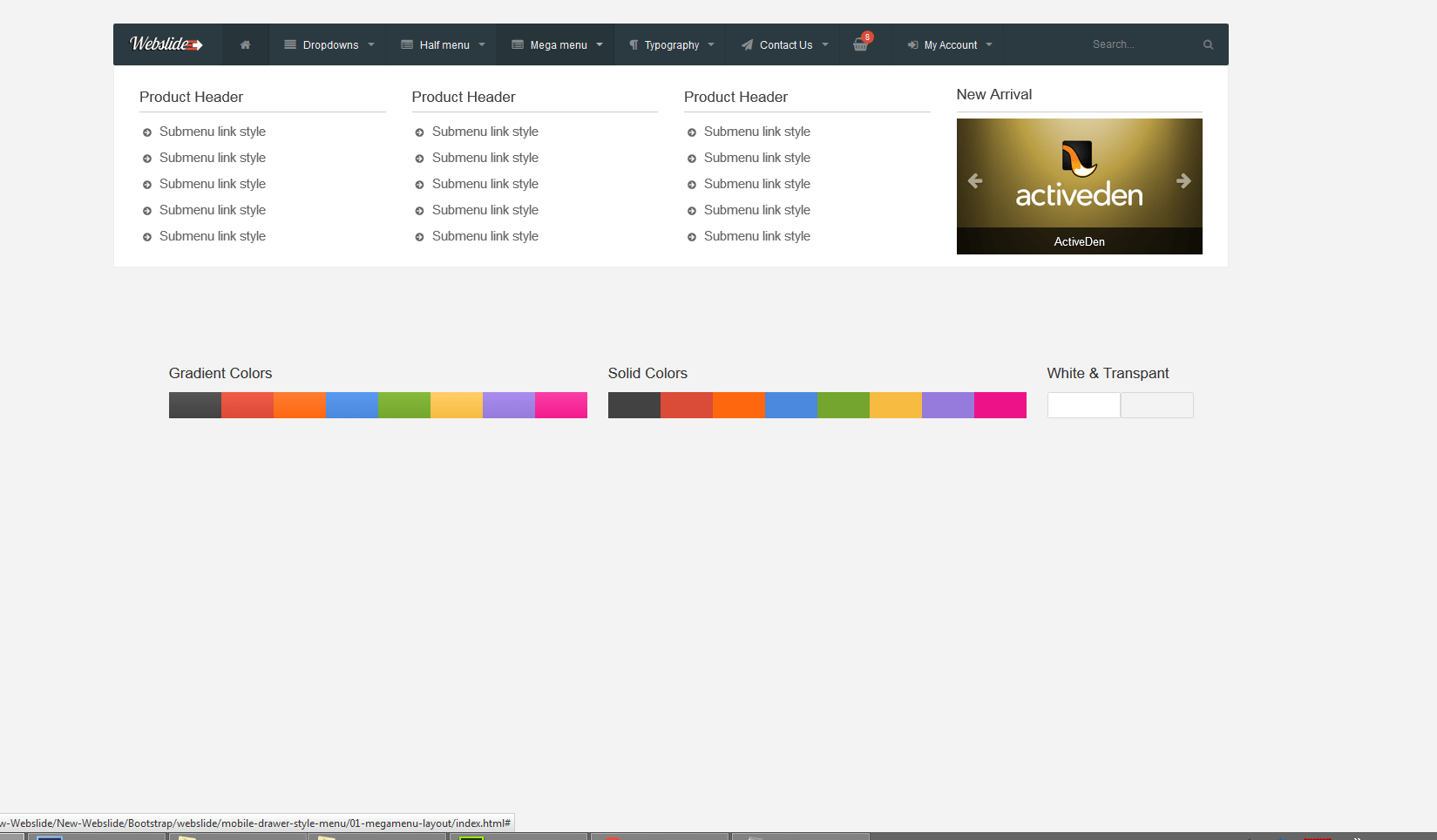1437x840 pixels.
Task: Show previous slide in New Arrival carousel
Action: (x=975, y=180)
